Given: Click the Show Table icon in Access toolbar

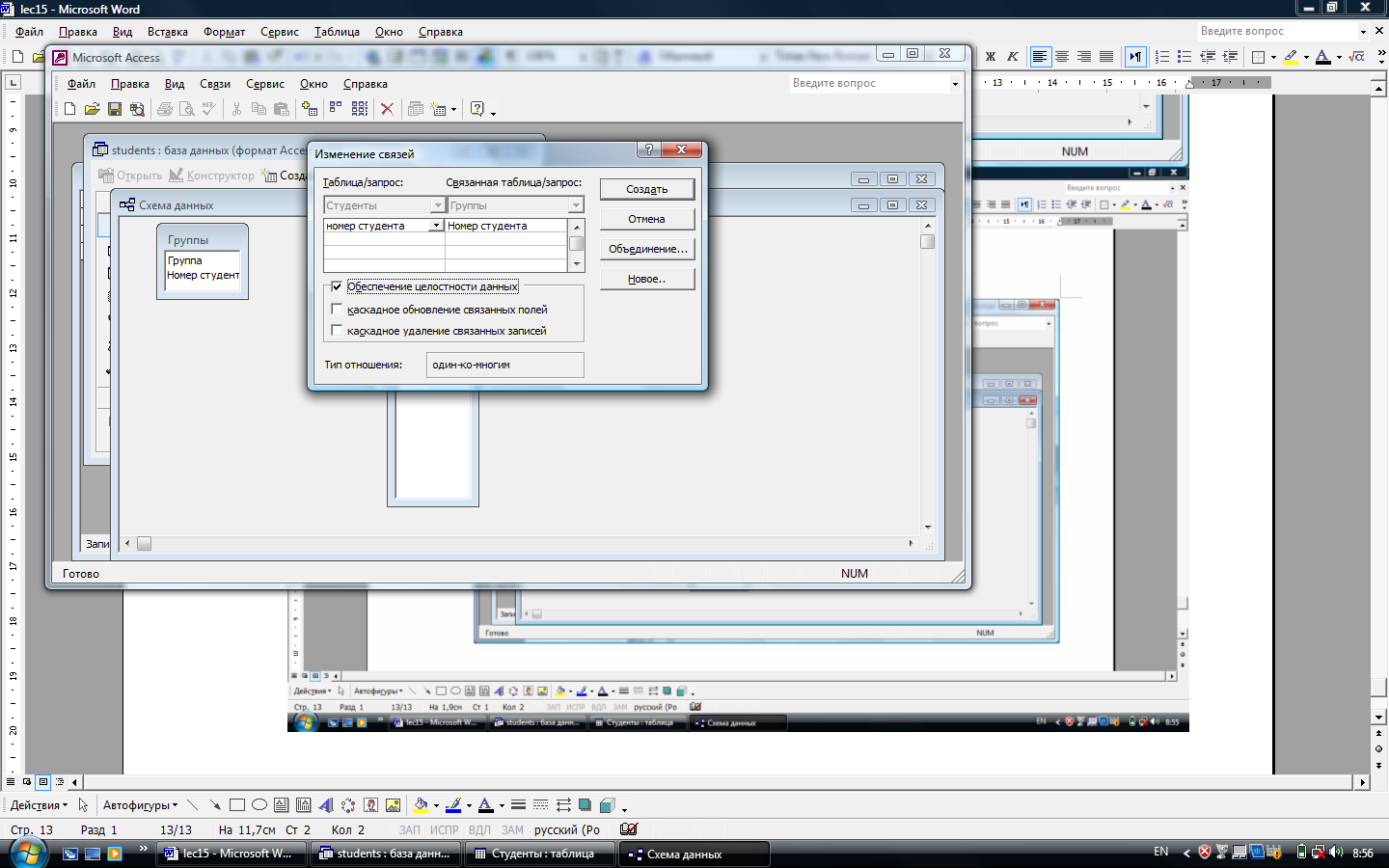Looking at the screenshot, I should [310, 109].
